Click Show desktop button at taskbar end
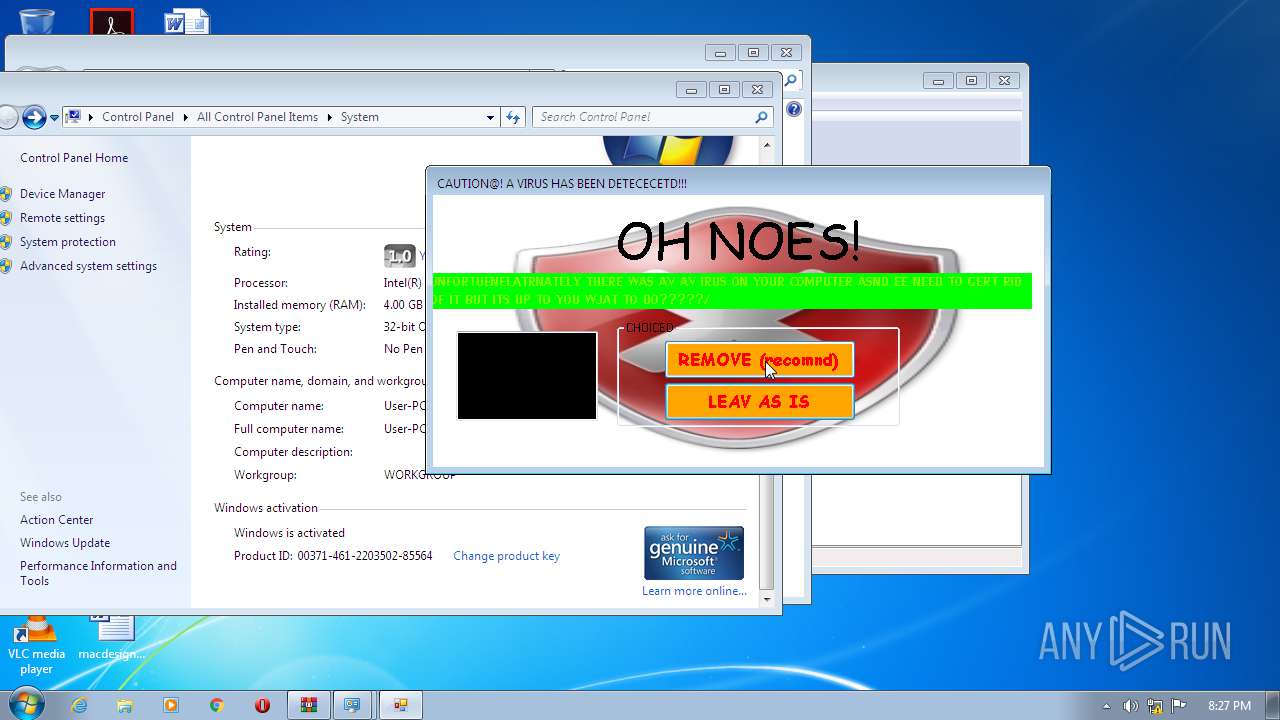 (1273, 705)
